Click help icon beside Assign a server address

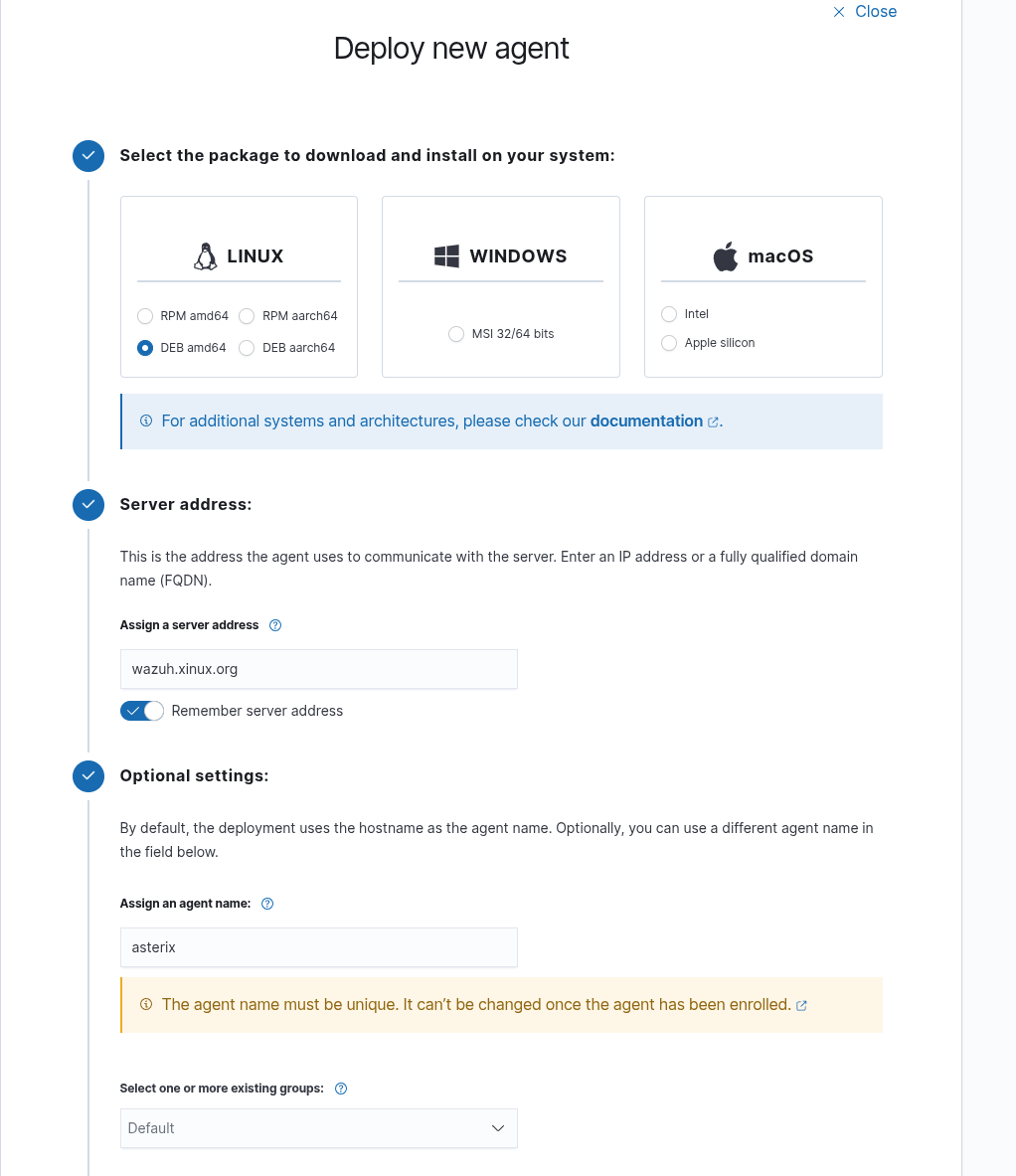click(275, 625)
